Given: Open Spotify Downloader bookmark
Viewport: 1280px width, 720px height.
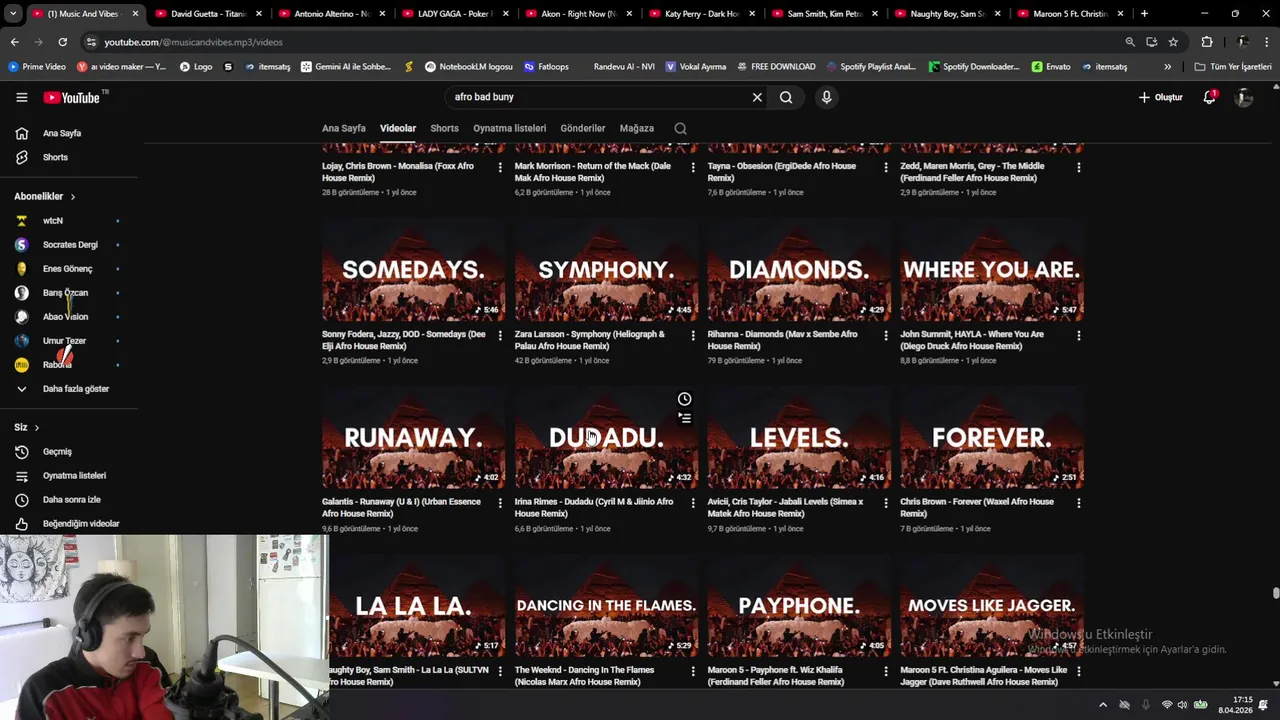Looking at the screenshot, I should (973, 67).
